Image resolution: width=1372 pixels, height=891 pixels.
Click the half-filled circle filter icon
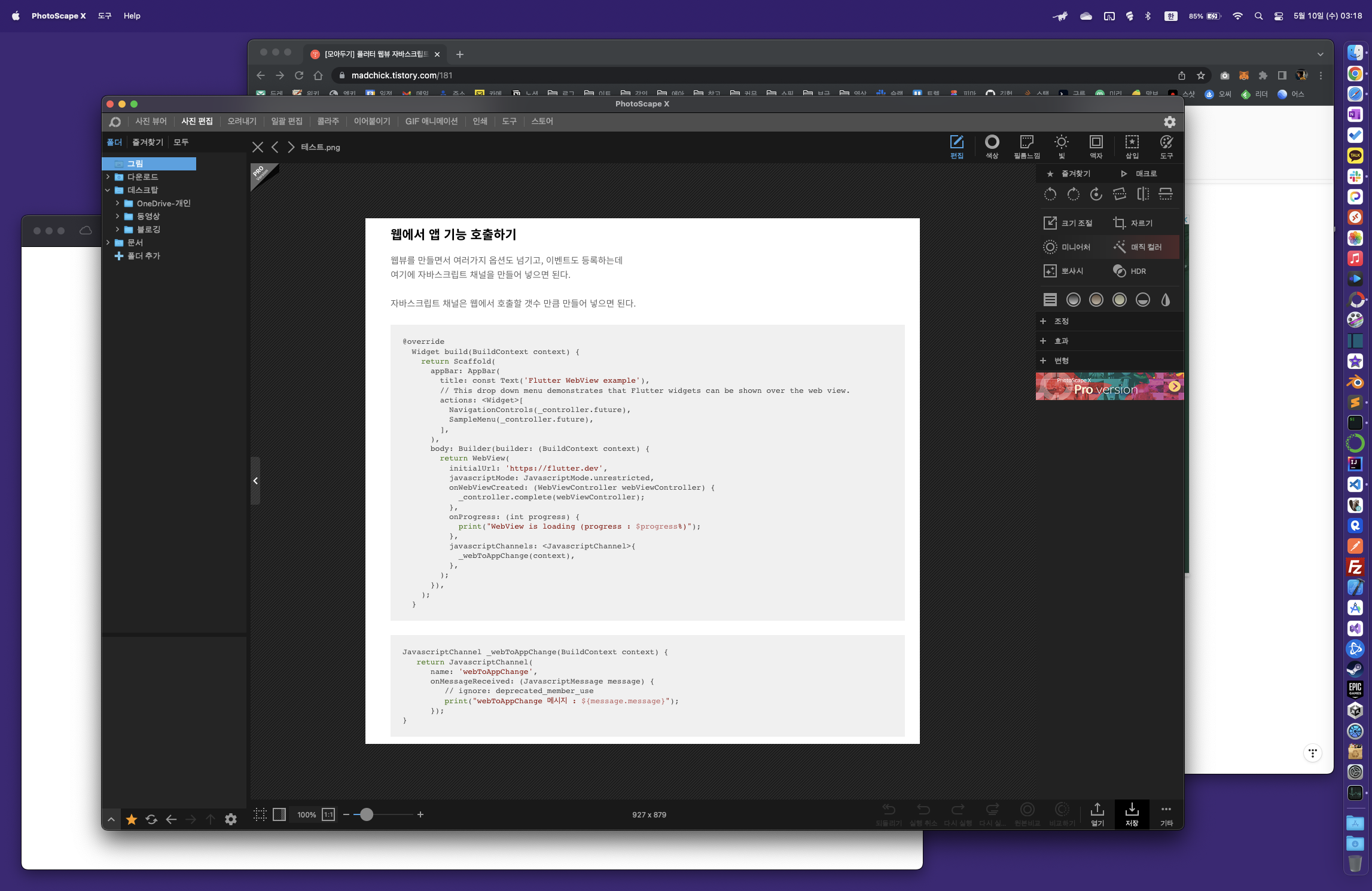point(1143,300)
